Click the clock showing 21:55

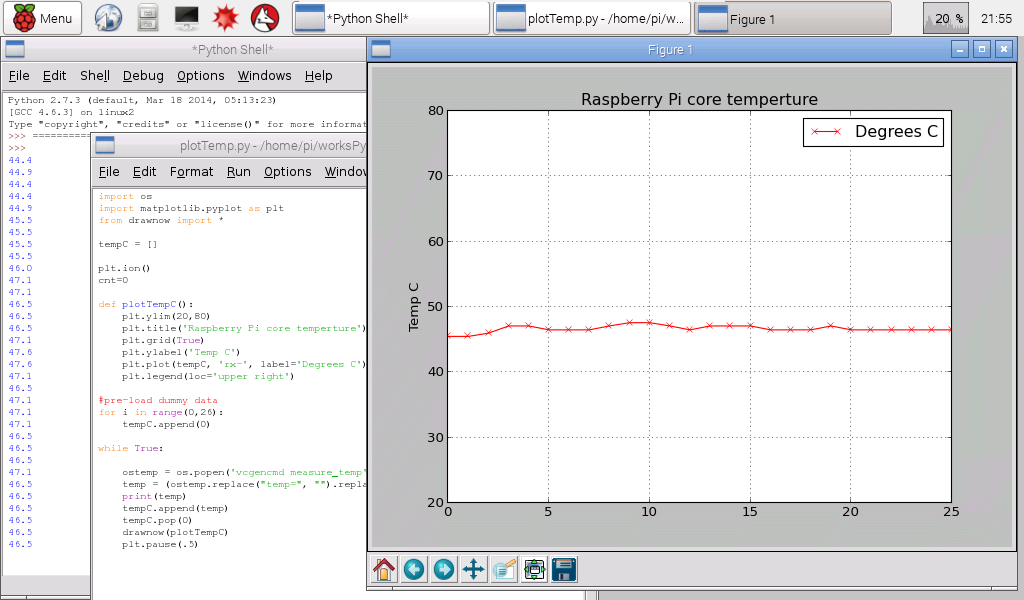pyautogui.click(x=997, y=18)
